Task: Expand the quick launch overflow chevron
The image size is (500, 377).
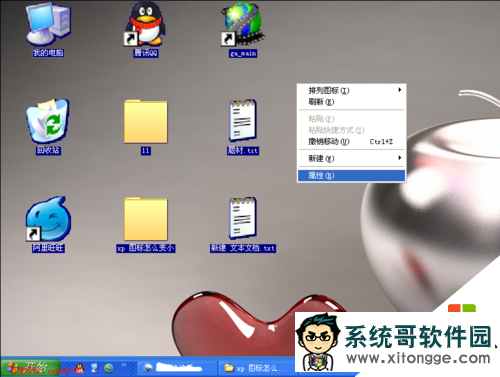Action: point(124,365)
